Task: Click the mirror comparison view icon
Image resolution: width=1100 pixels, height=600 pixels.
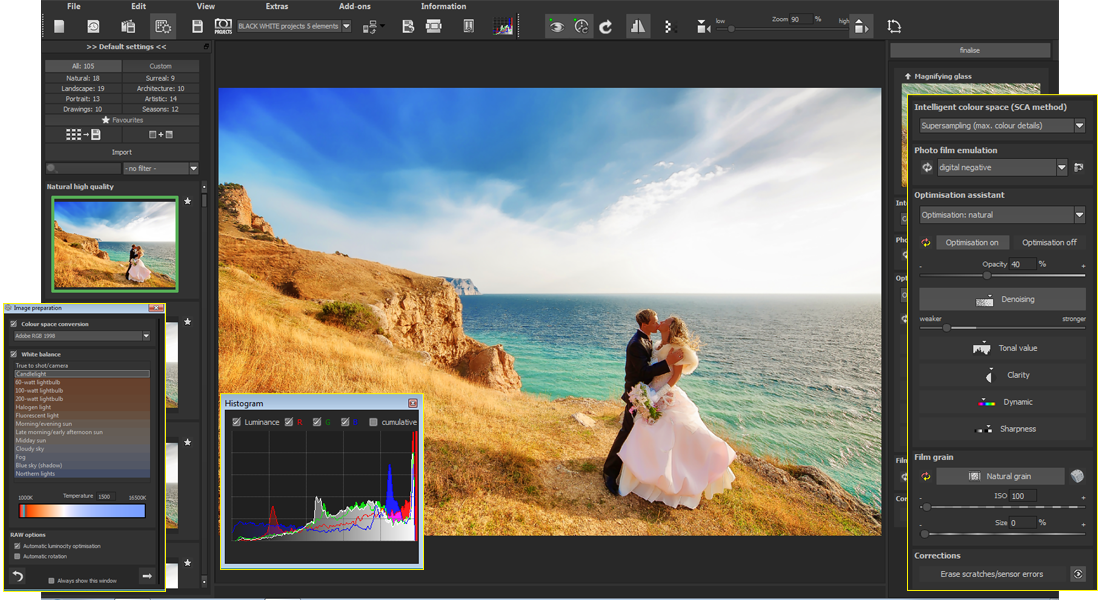Action: (637, 27)
